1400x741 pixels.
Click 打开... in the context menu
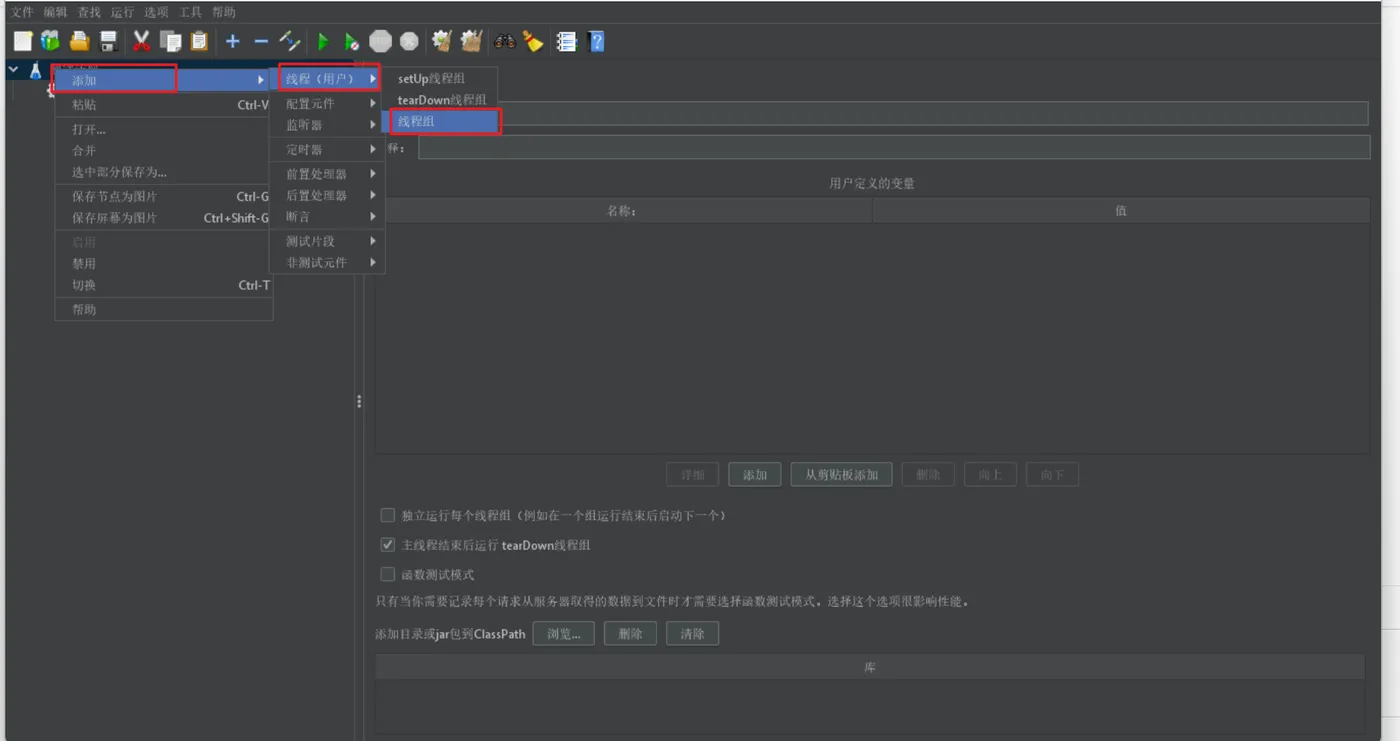coord(163,130)
